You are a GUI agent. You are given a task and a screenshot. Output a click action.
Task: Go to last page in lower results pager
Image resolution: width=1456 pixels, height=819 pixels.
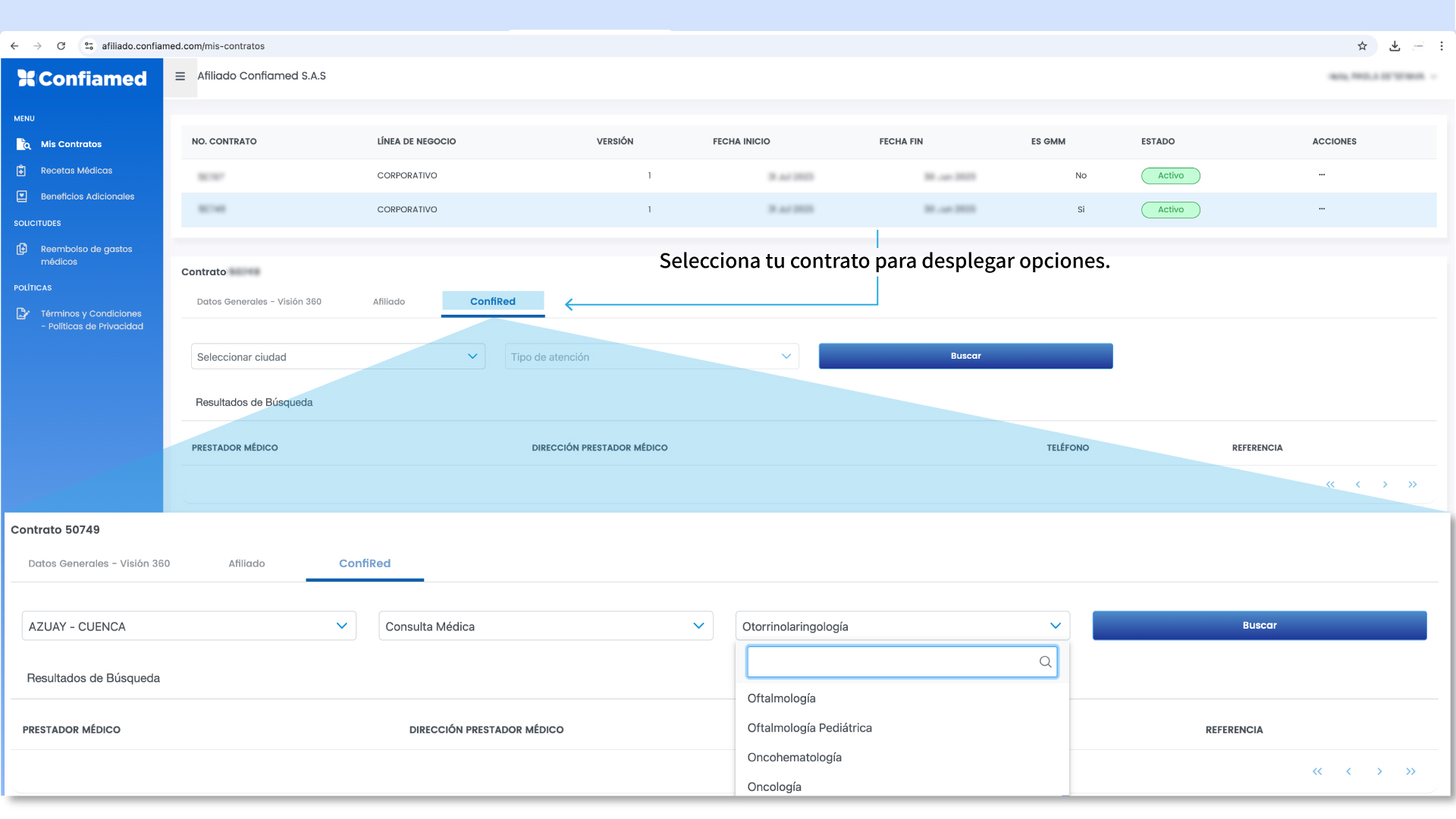pos(1410,771)
